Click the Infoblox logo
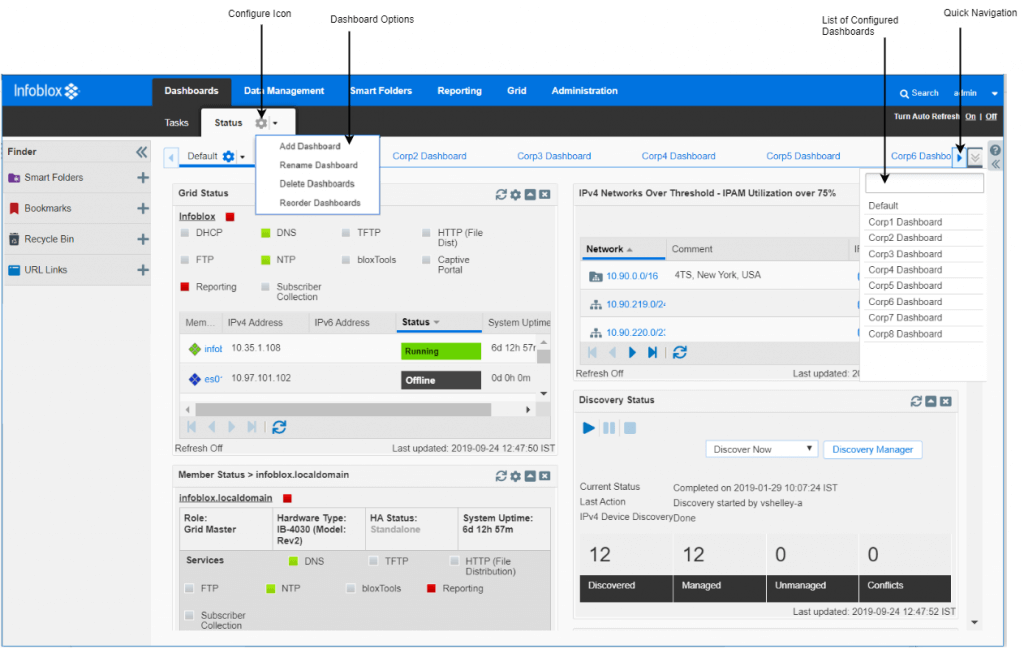Screen dimensions: 1024x649 coord(46,91)
